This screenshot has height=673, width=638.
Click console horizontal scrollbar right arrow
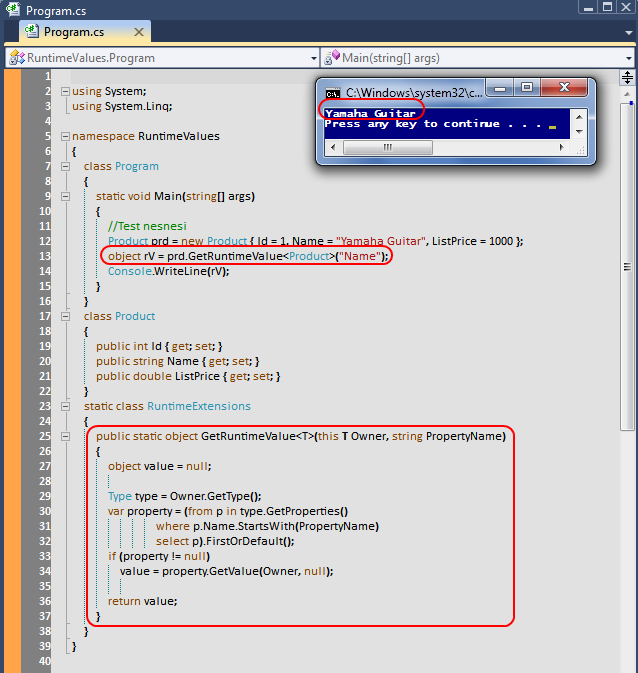(x=563, y=147)
